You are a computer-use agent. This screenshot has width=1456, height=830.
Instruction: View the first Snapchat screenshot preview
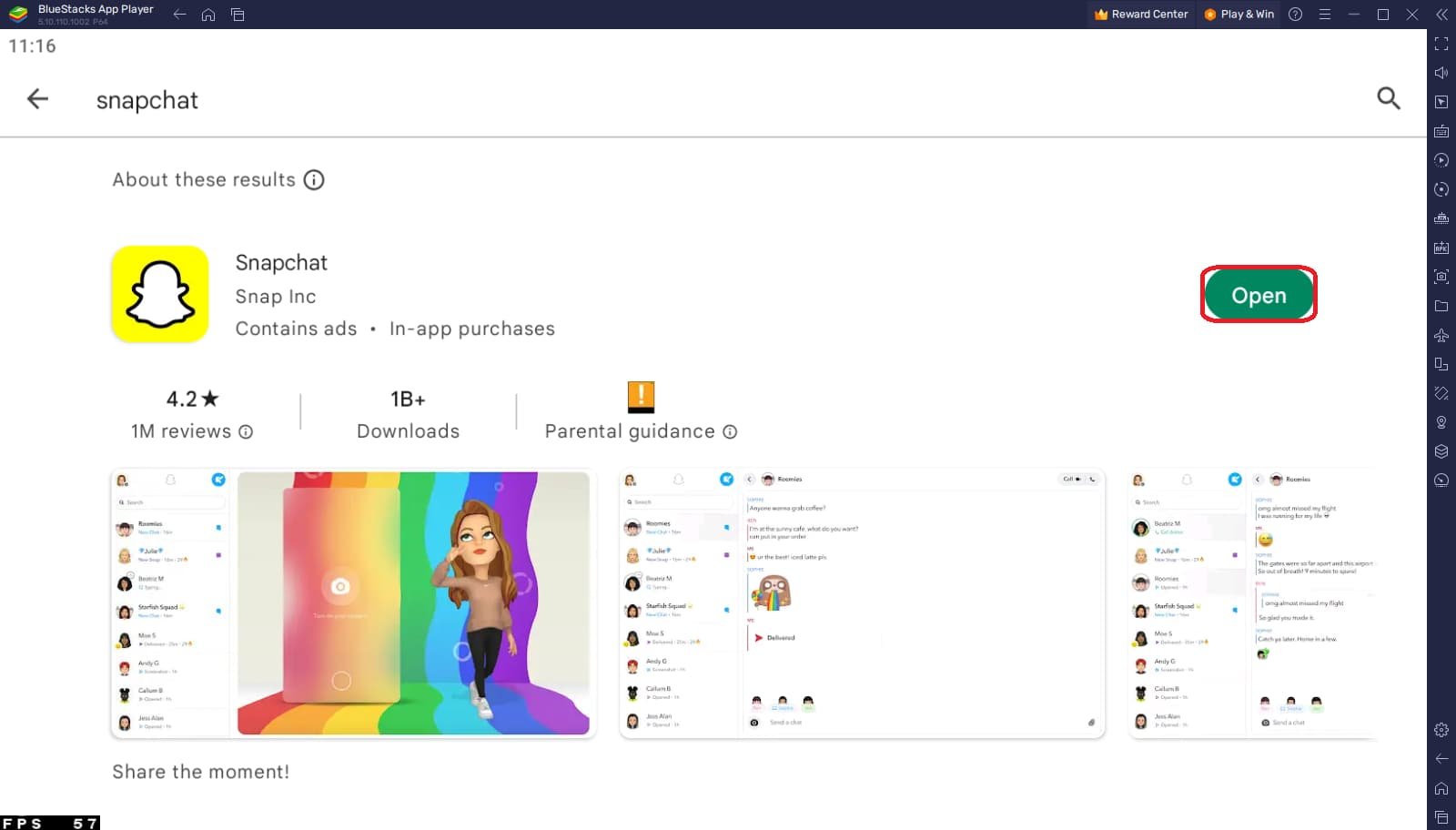(353, 602)
